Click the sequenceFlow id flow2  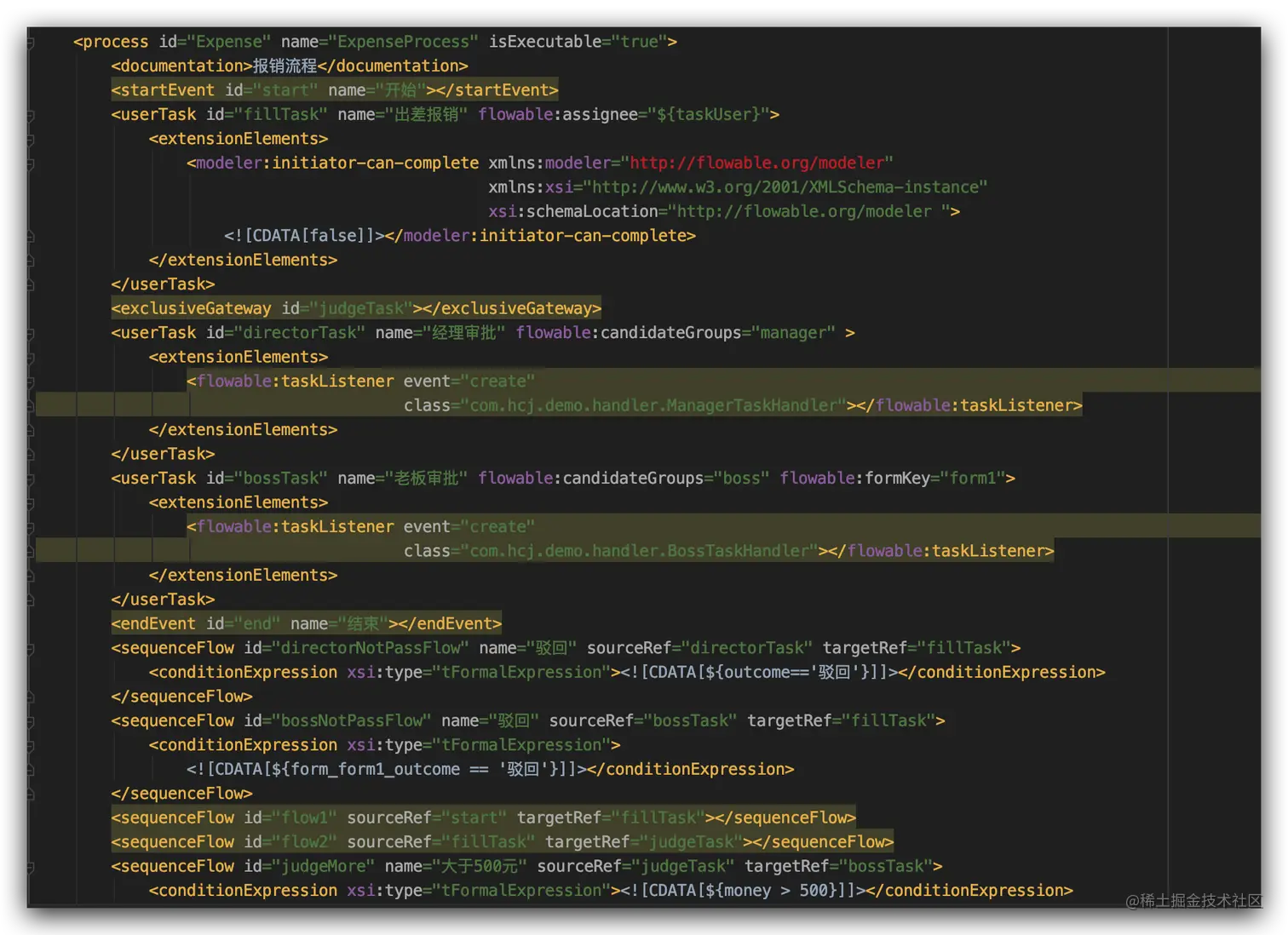point(304,842)
